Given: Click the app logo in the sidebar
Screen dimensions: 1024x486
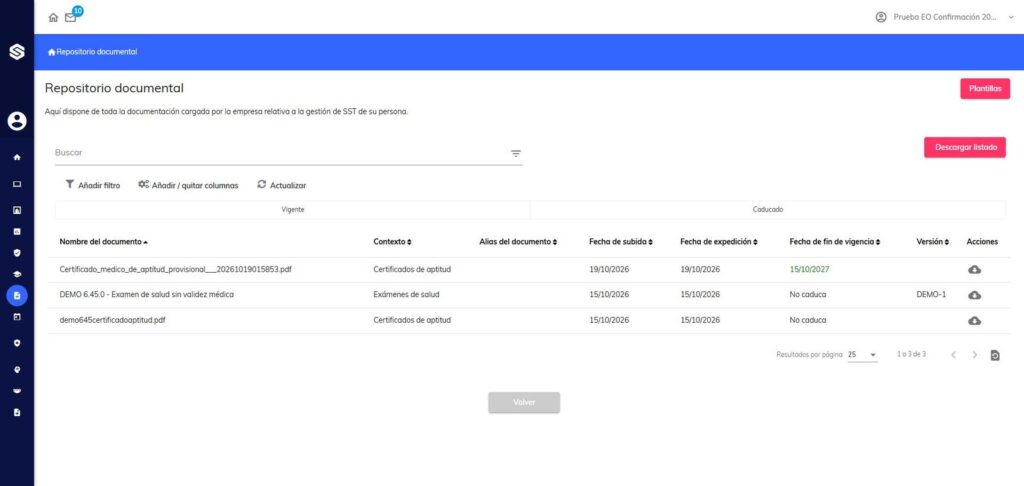Looking at the screenshot, I should pyautogui.click(x=17, y=52).
